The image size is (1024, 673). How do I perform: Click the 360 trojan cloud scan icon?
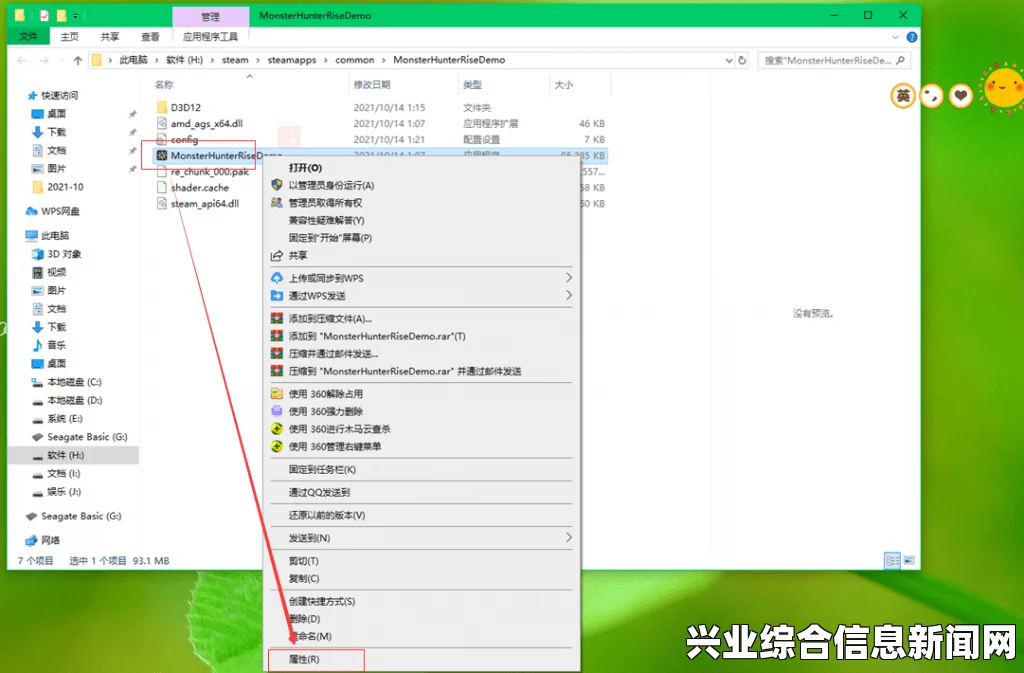277,429
